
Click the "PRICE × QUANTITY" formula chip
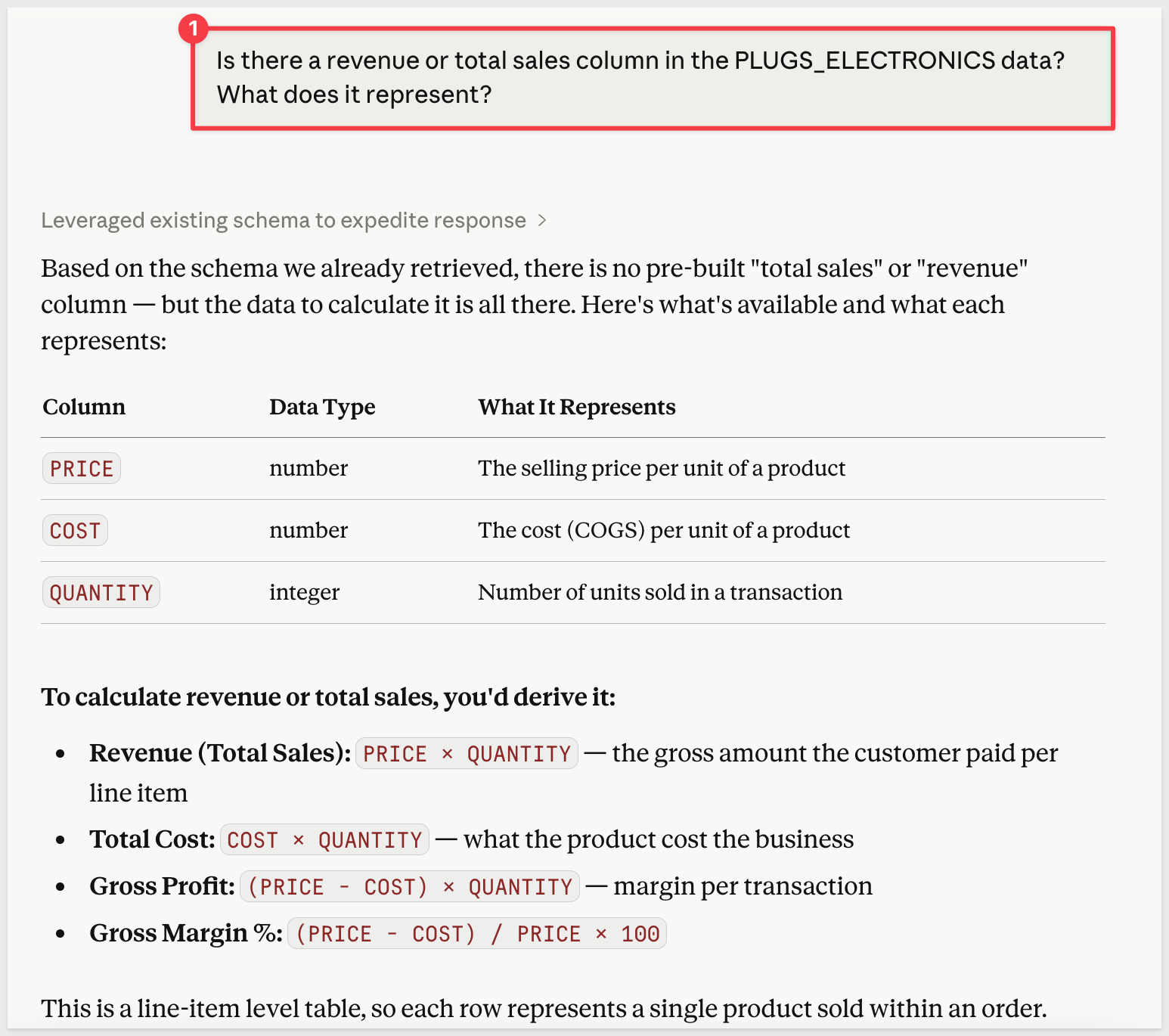pos(467,754)
